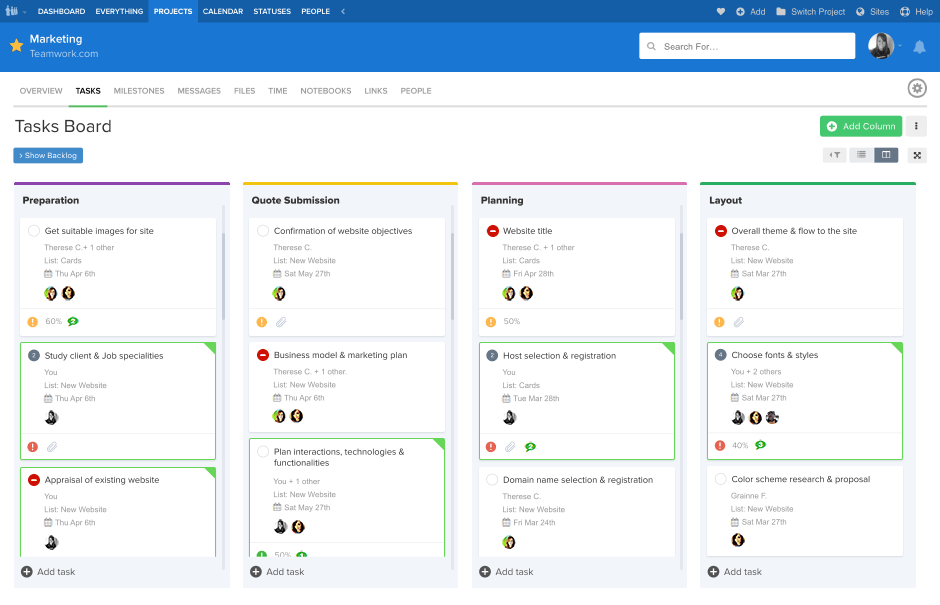Open Calendar in the top navigation
Image resolution: width=940 pixels, height=605 pixels.
222,12
